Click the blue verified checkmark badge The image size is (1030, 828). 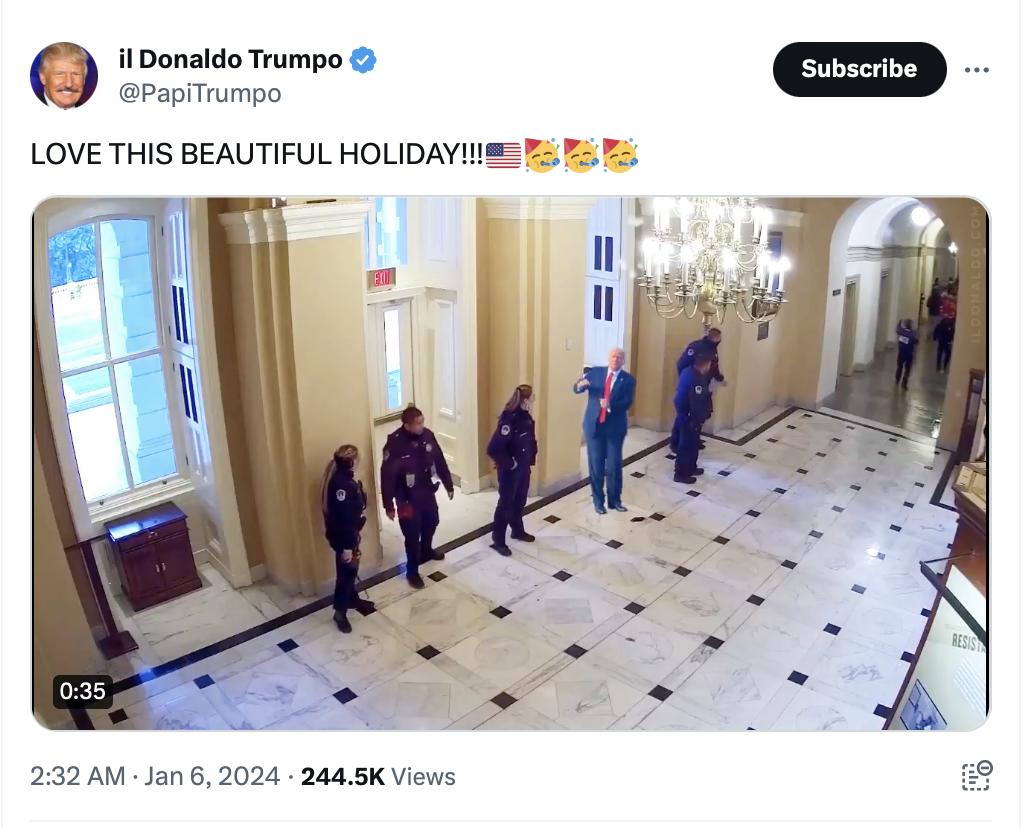coord(363,60)
